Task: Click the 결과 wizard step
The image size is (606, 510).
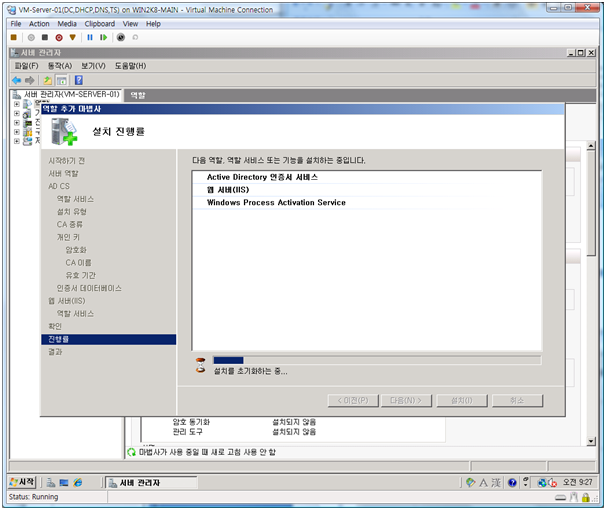Action: 55,352
